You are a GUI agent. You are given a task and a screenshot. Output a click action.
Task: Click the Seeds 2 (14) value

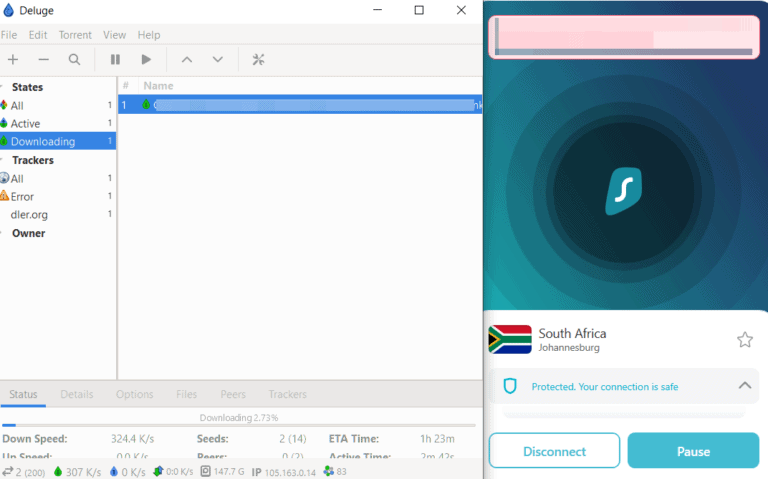(x=292, y=439)
